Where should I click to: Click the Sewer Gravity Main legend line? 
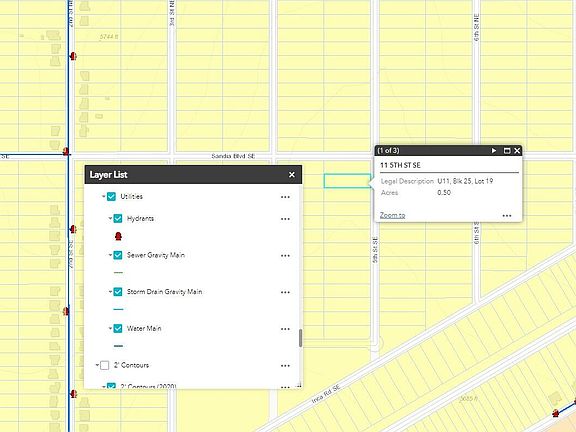click(118, 273)
